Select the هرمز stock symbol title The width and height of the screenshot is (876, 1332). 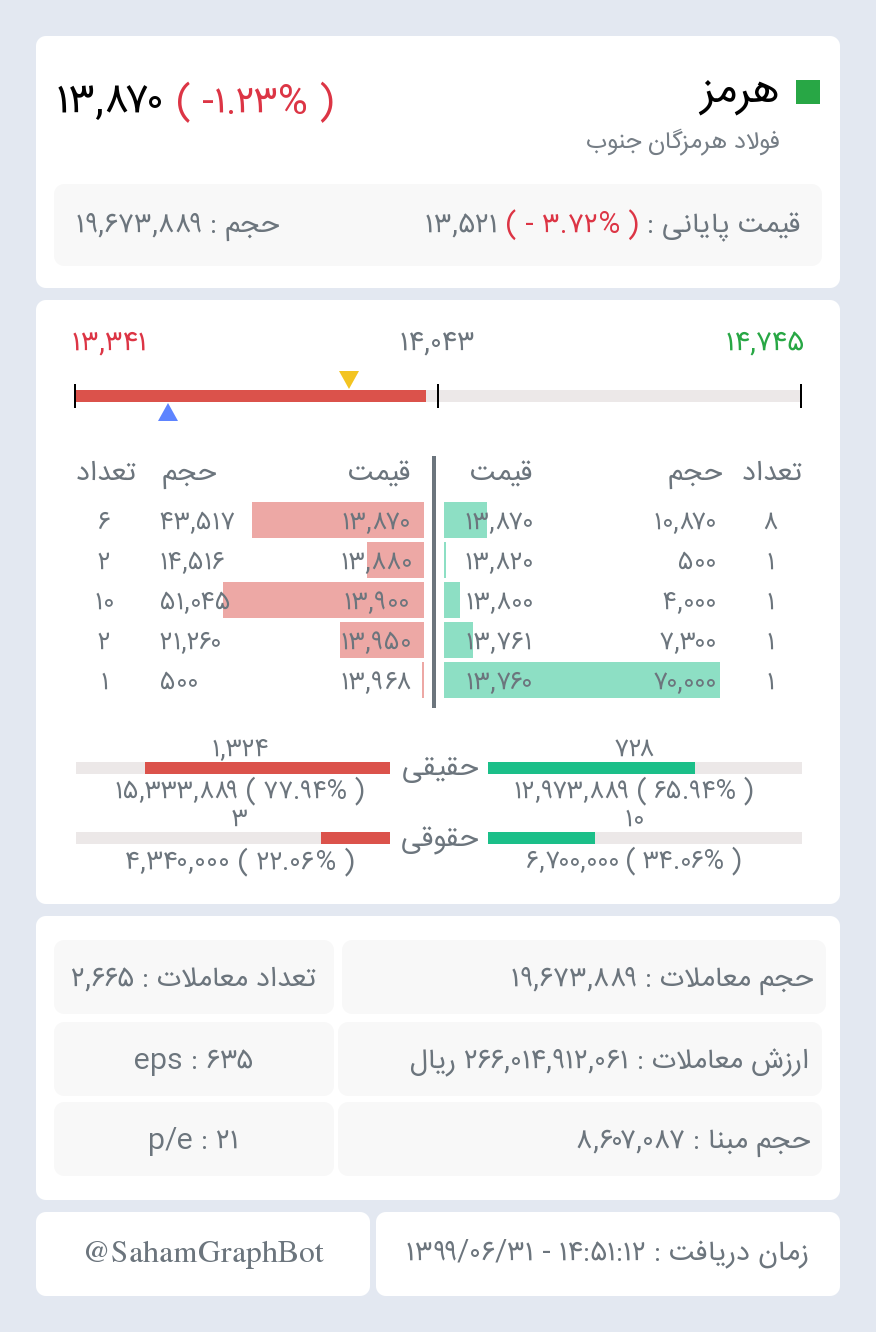pyautogui.click(x=739, y=92)
